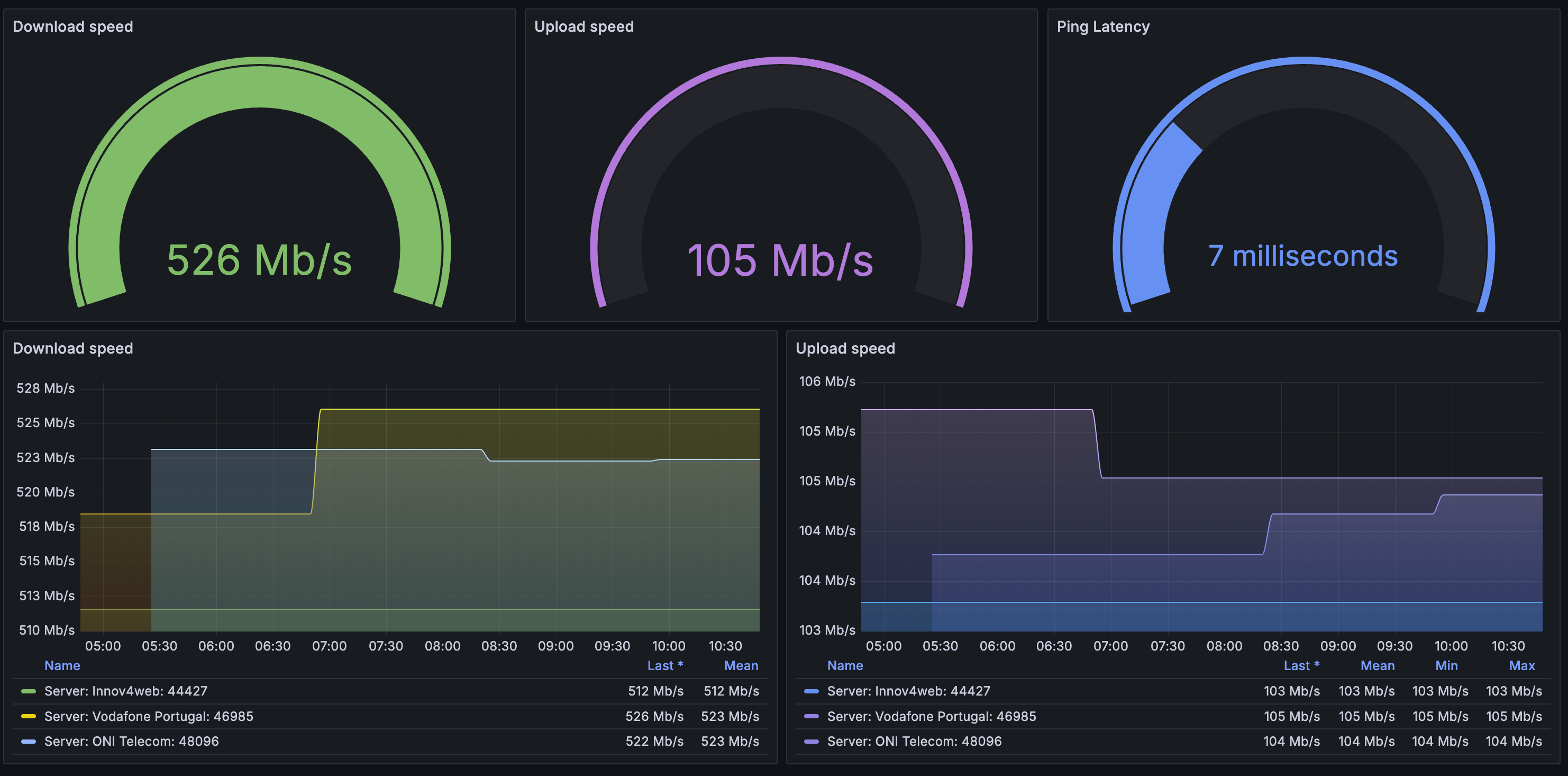Toggle Vodafone Portugal series in download legend
The height and width of the screenshot is (776, 1568).
tap(149, 716)
